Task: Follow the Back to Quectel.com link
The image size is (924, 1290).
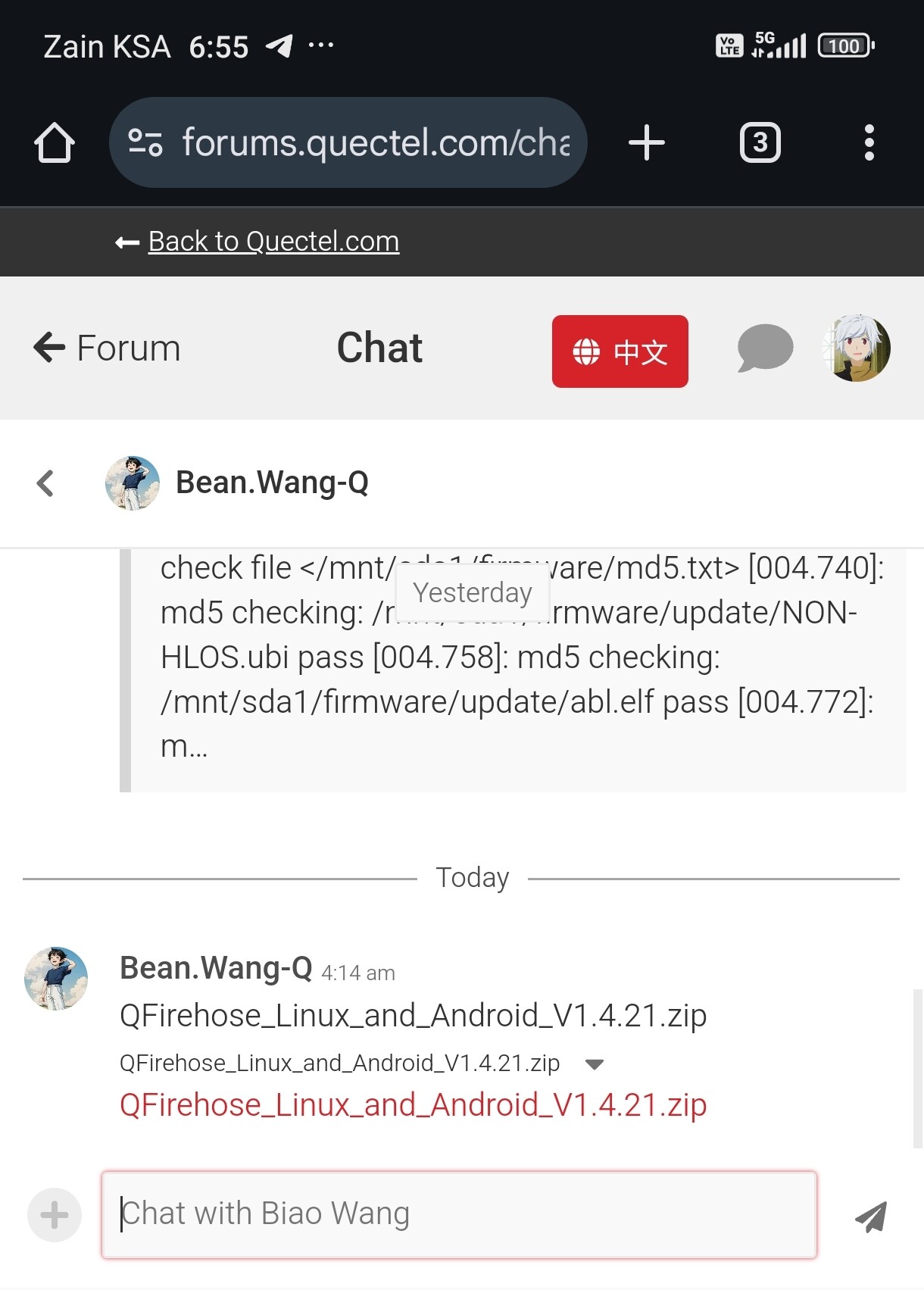Action: 273,241
